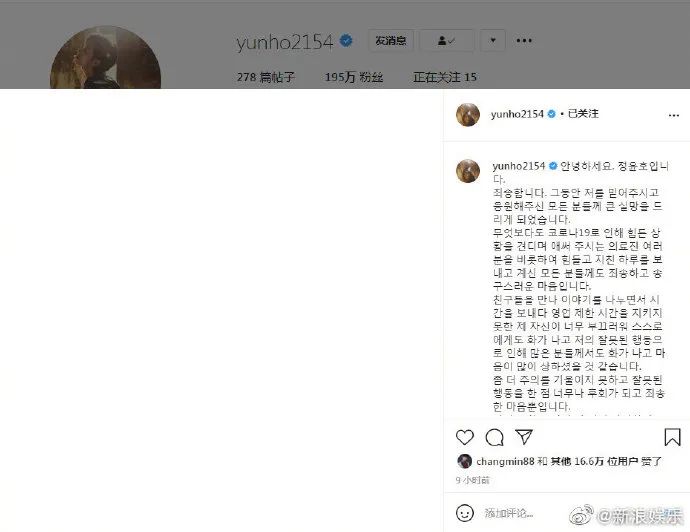Click the large yunho2154 profile picture

(105, 57)
